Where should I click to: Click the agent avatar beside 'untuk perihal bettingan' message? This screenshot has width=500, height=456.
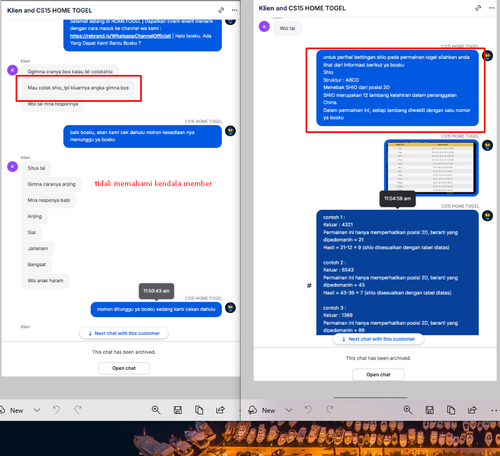(487, 56)
